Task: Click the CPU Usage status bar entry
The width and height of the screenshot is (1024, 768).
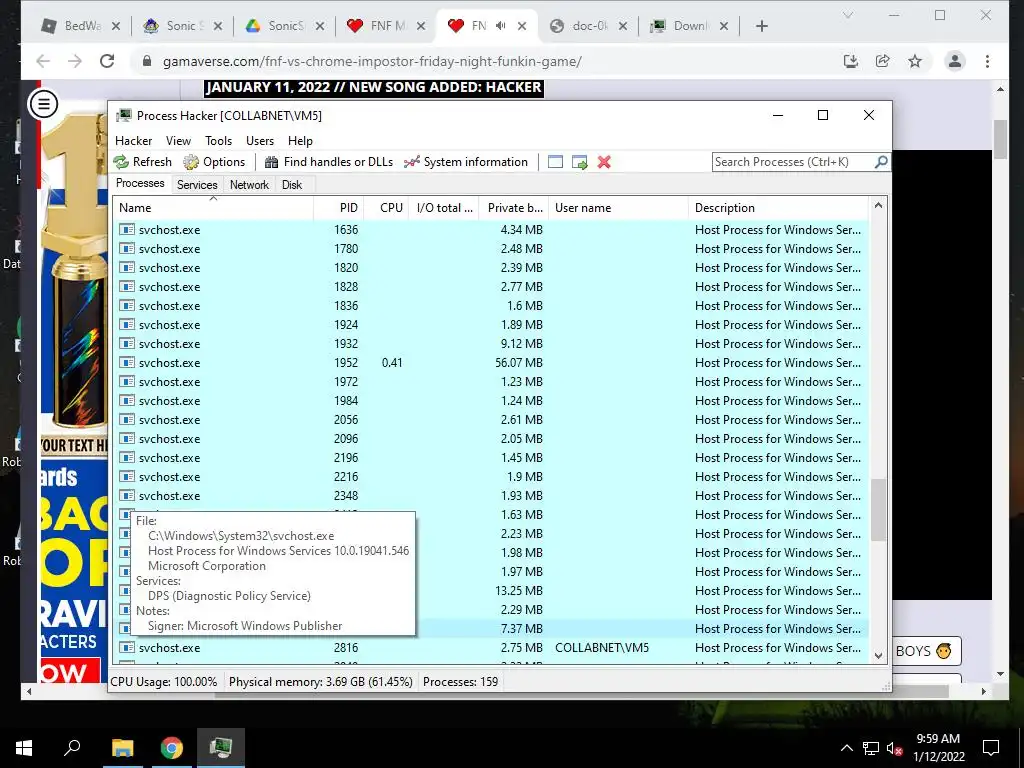Action: pyautogui.click(x=163, y=682)
